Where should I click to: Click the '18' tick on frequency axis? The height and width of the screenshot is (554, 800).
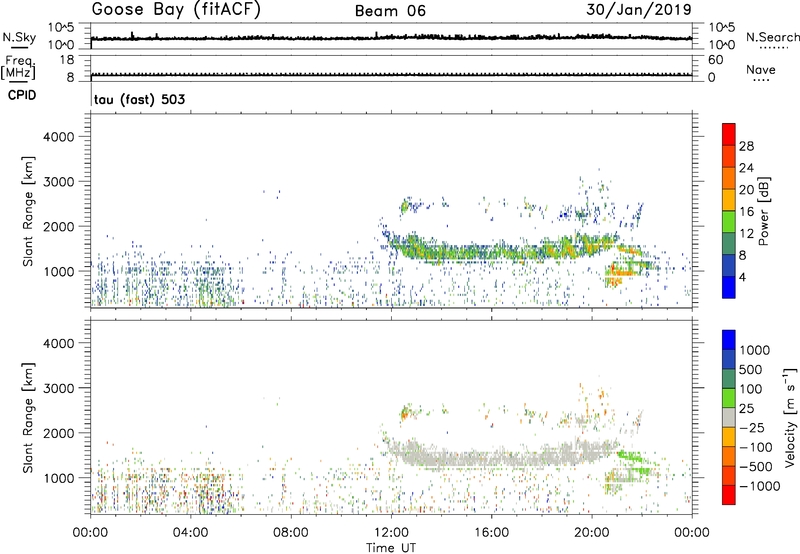(66, 60)
